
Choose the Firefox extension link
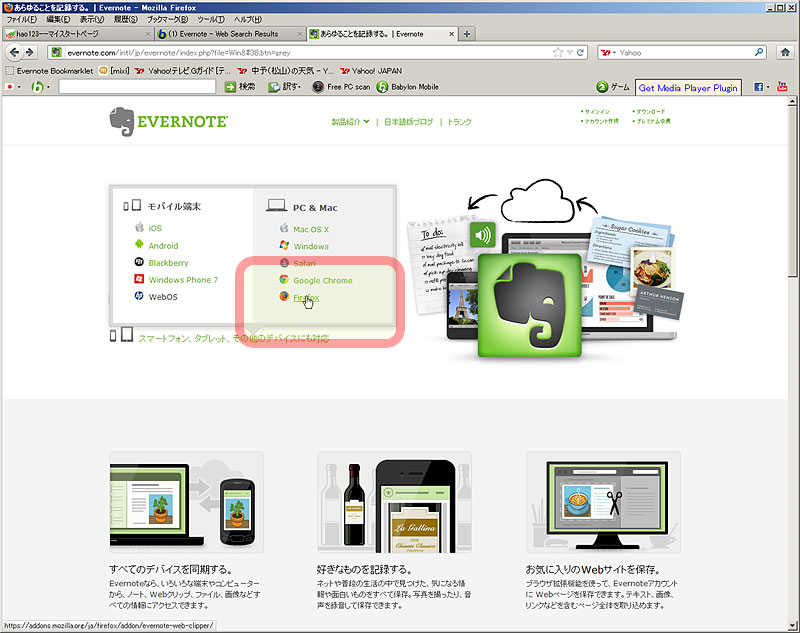click(x=306, y=298)
